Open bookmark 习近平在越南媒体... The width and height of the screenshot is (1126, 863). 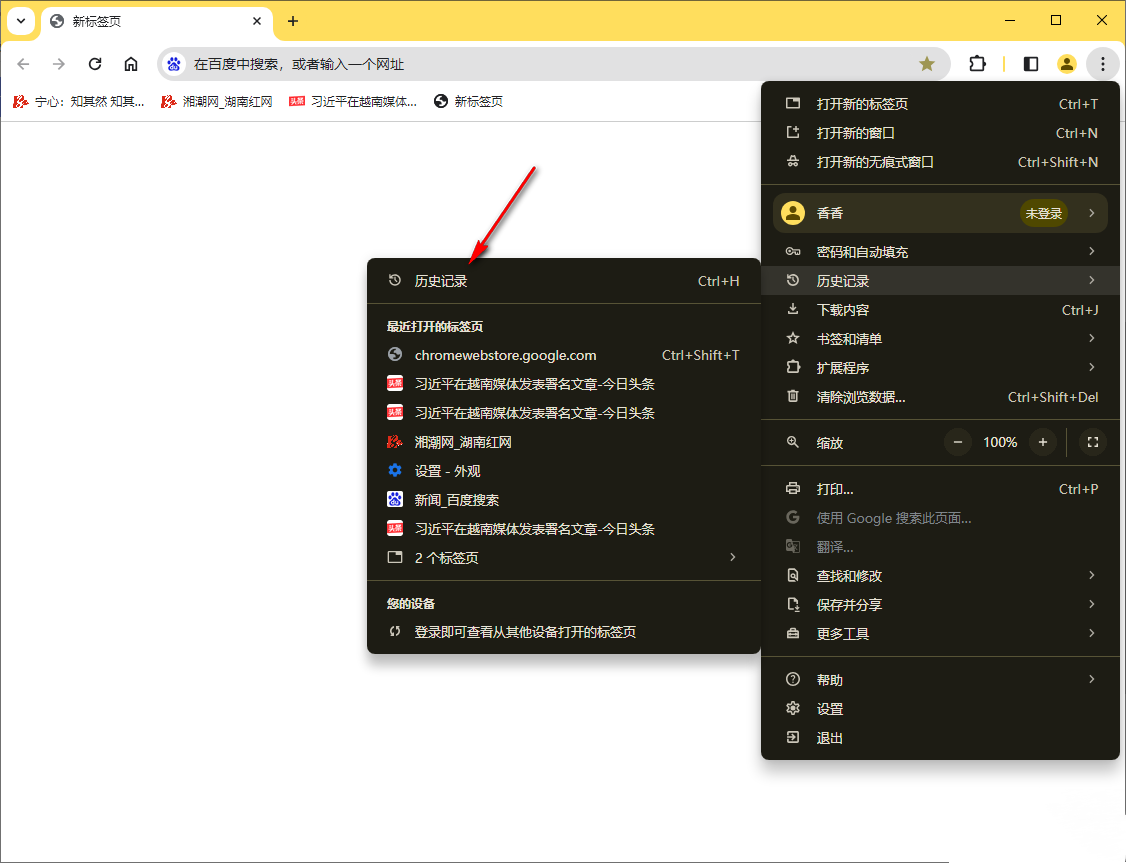click(x=353, y=101)
